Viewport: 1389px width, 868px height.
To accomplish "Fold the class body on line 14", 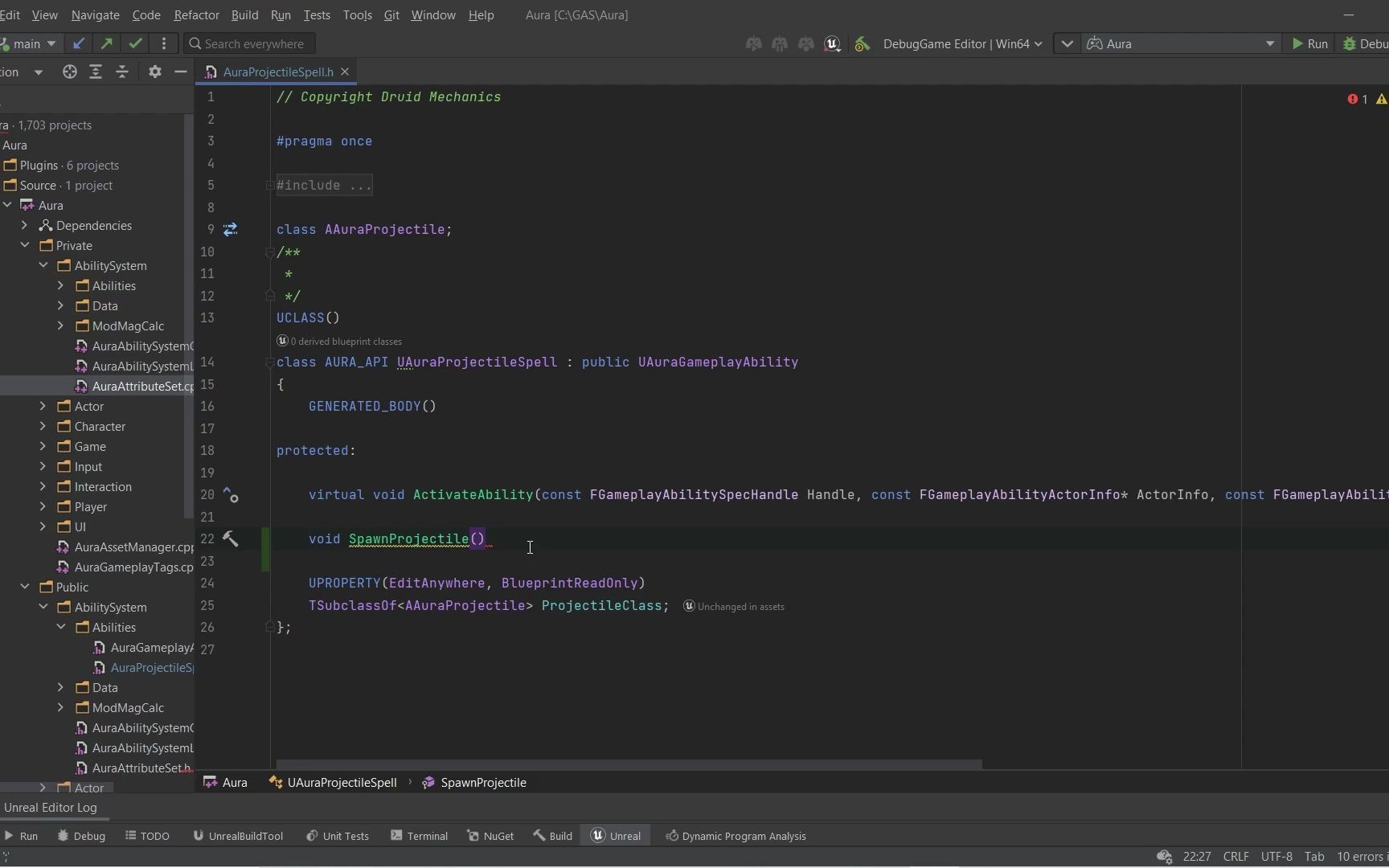I will (x=270, y=362).
